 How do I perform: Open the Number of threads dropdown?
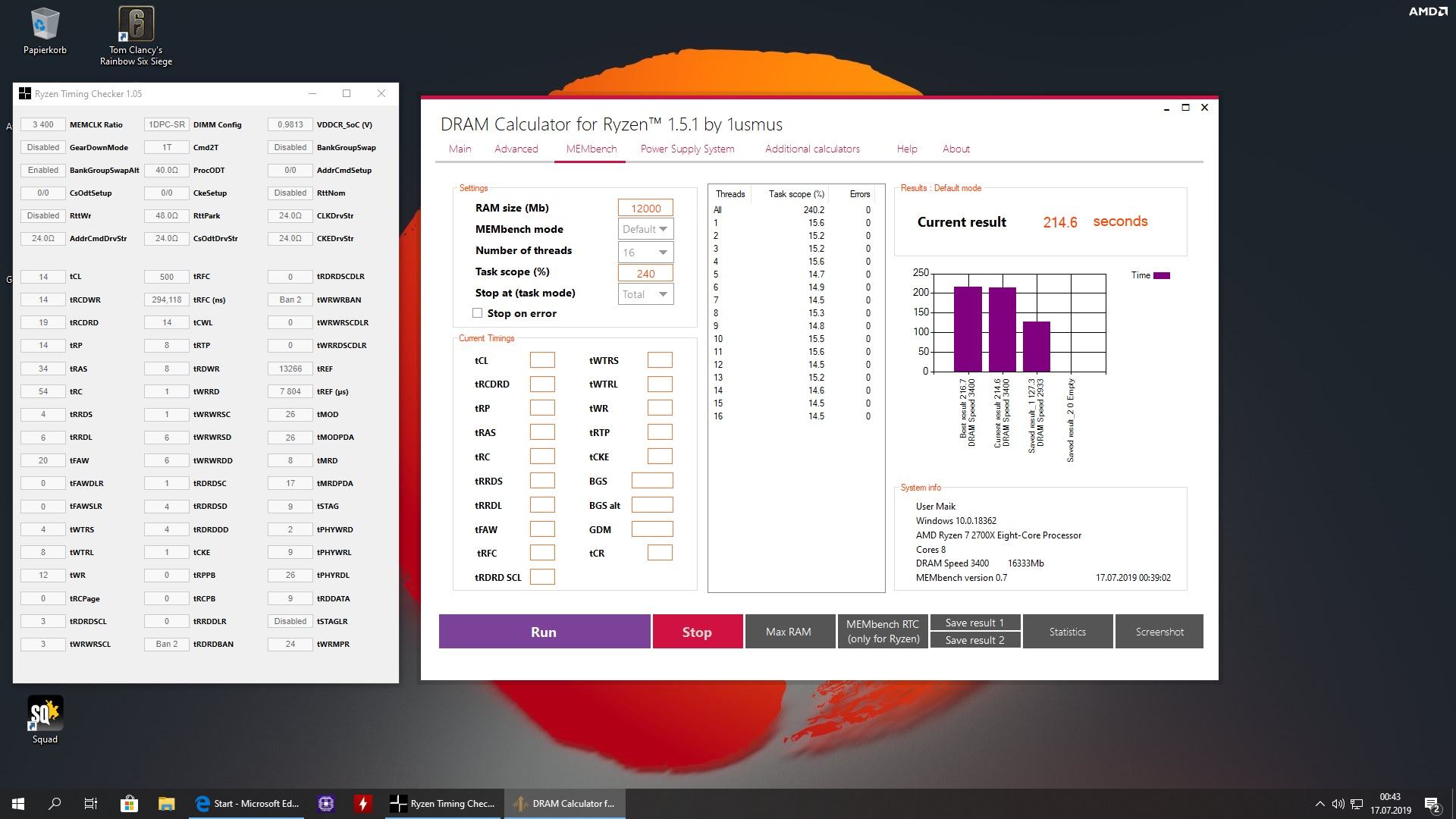point(645,253)
